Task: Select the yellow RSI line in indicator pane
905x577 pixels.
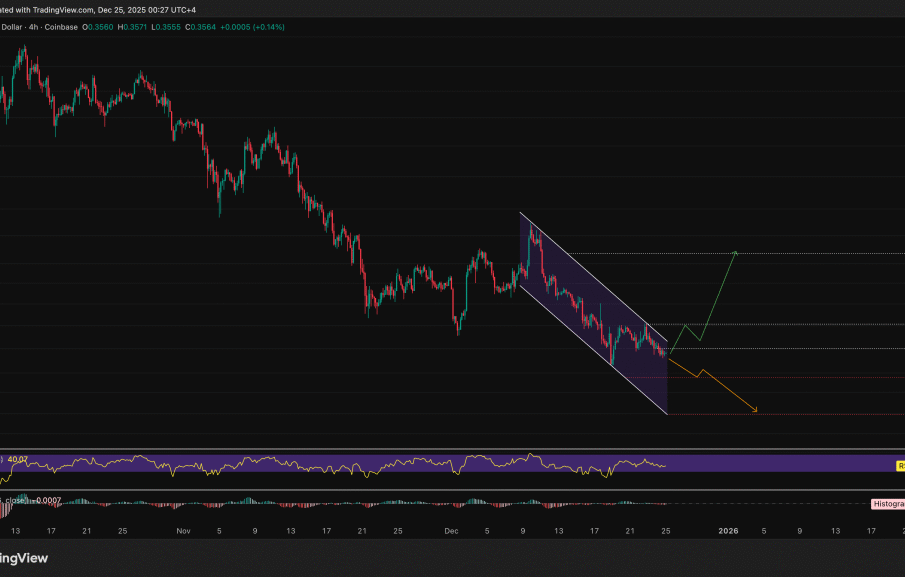Action: (x=300, y=464)
